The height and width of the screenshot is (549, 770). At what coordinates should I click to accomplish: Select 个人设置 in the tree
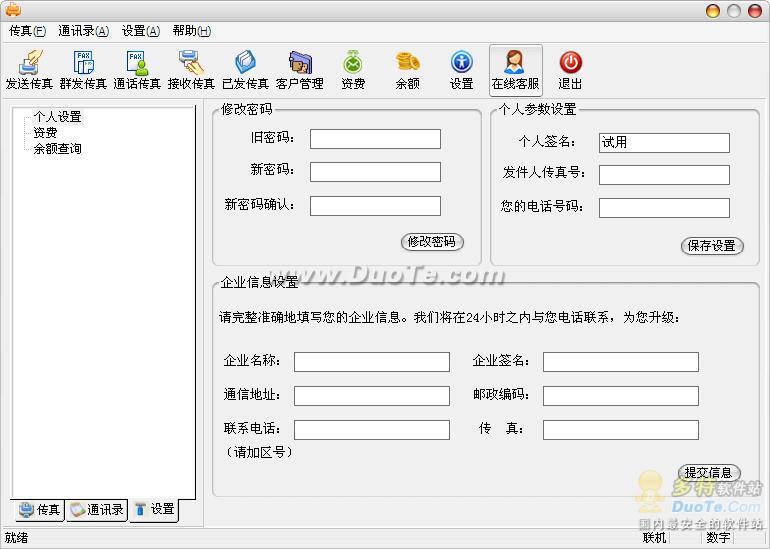tap(57, 117)
